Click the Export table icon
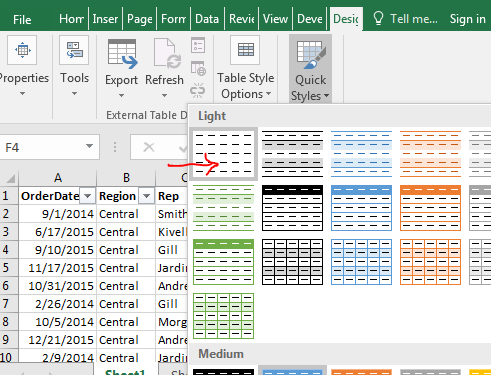491x375 pixels. 121,53
